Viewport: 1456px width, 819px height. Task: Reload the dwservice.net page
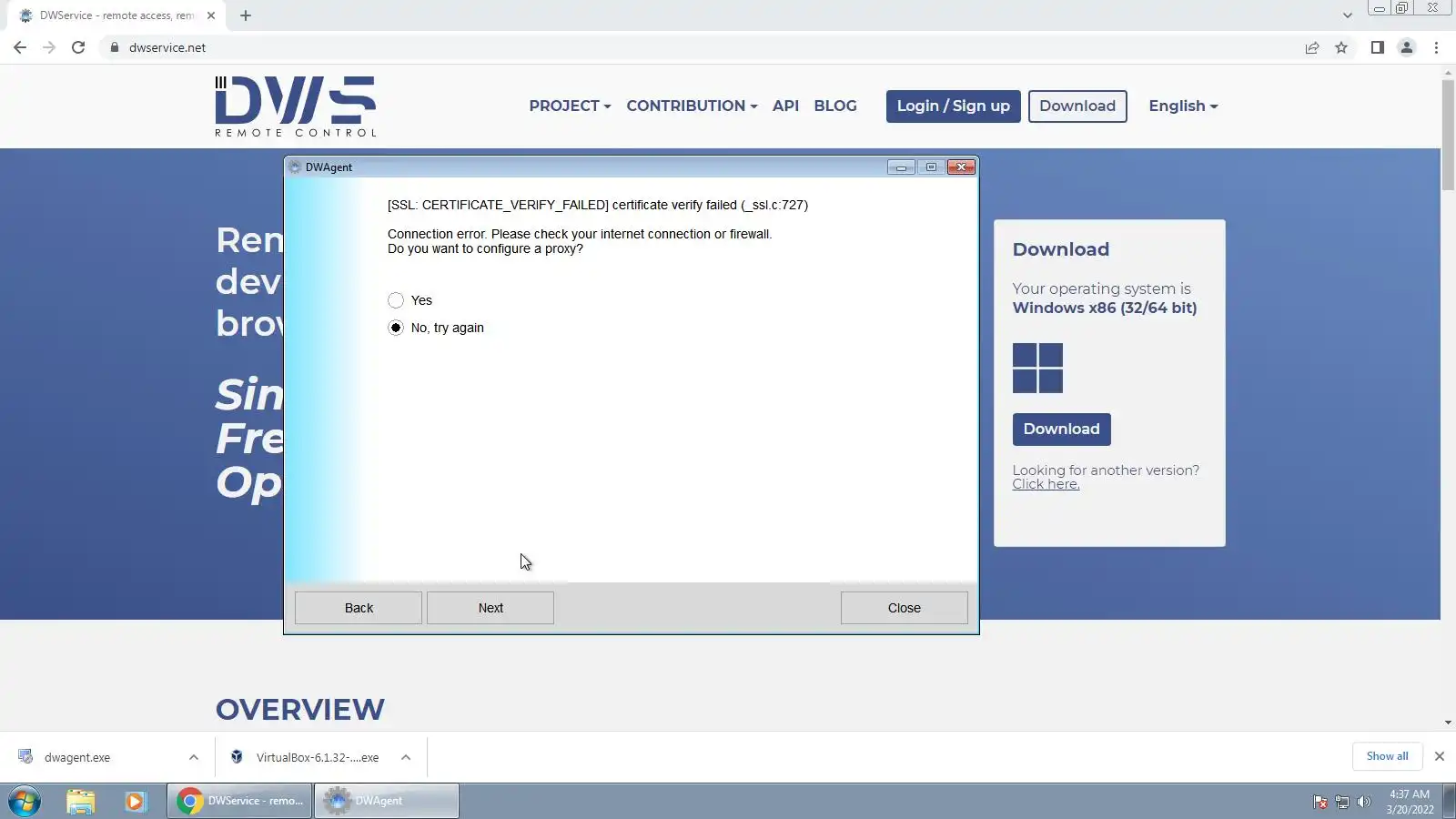pos(78,47)
